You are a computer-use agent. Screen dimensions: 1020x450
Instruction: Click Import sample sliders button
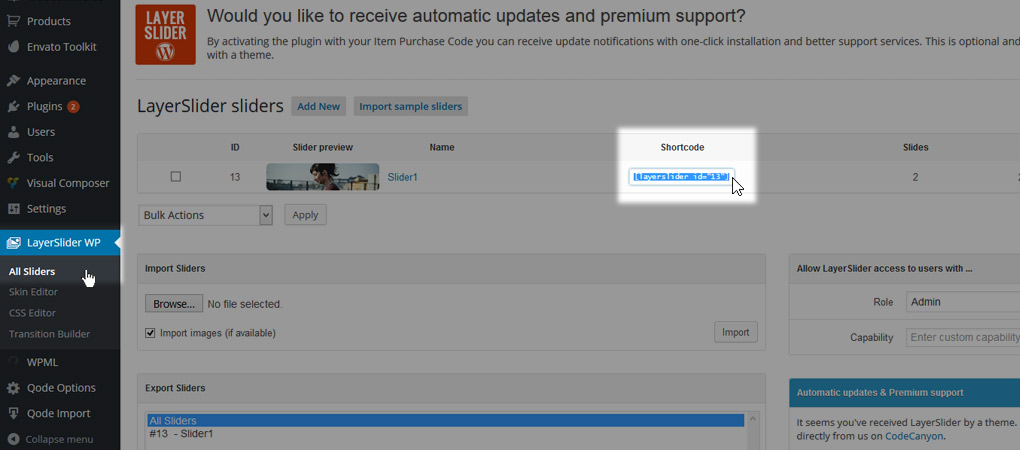point(410,107)
